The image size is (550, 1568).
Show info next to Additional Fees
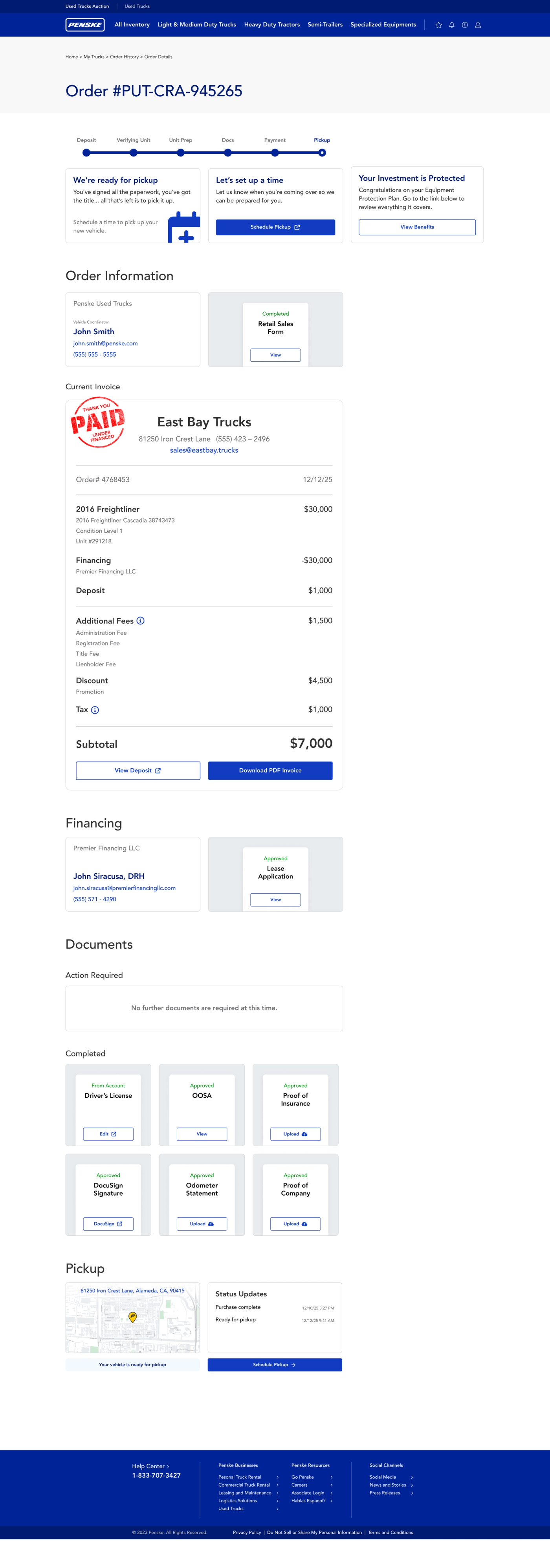pos(141,621)
